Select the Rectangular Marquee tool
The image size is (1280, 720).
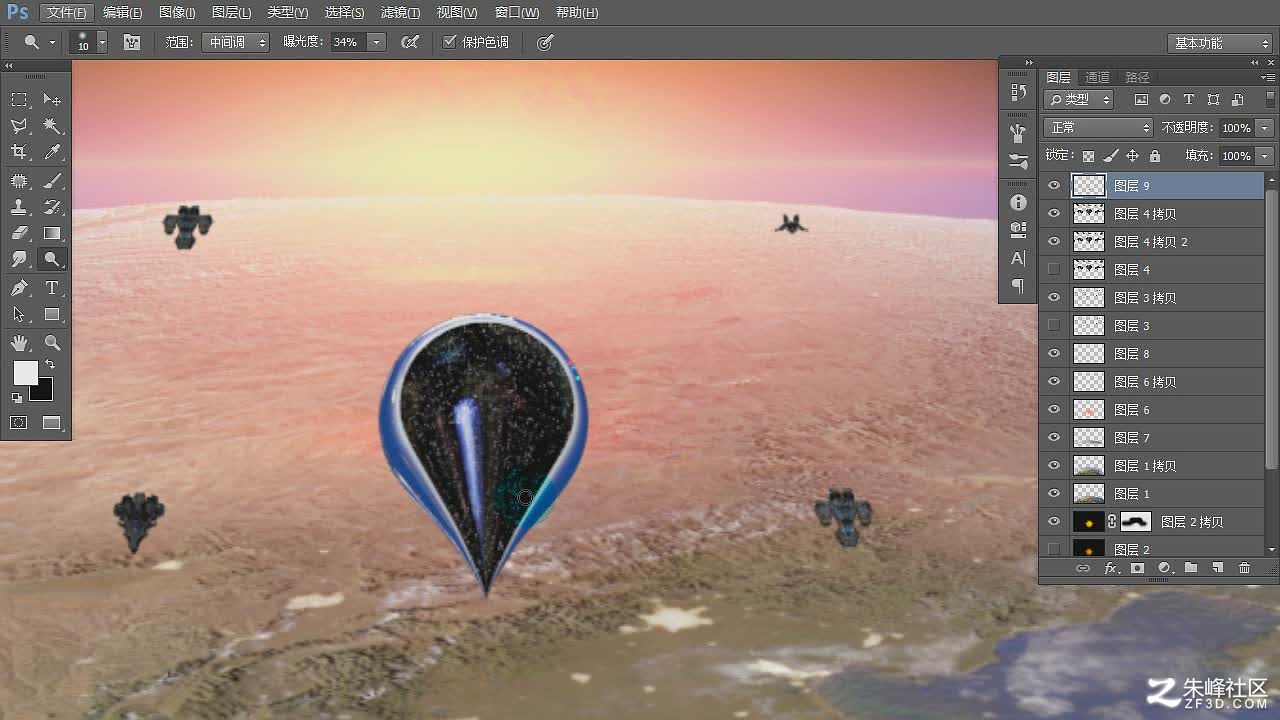click(x=19, y=99)
